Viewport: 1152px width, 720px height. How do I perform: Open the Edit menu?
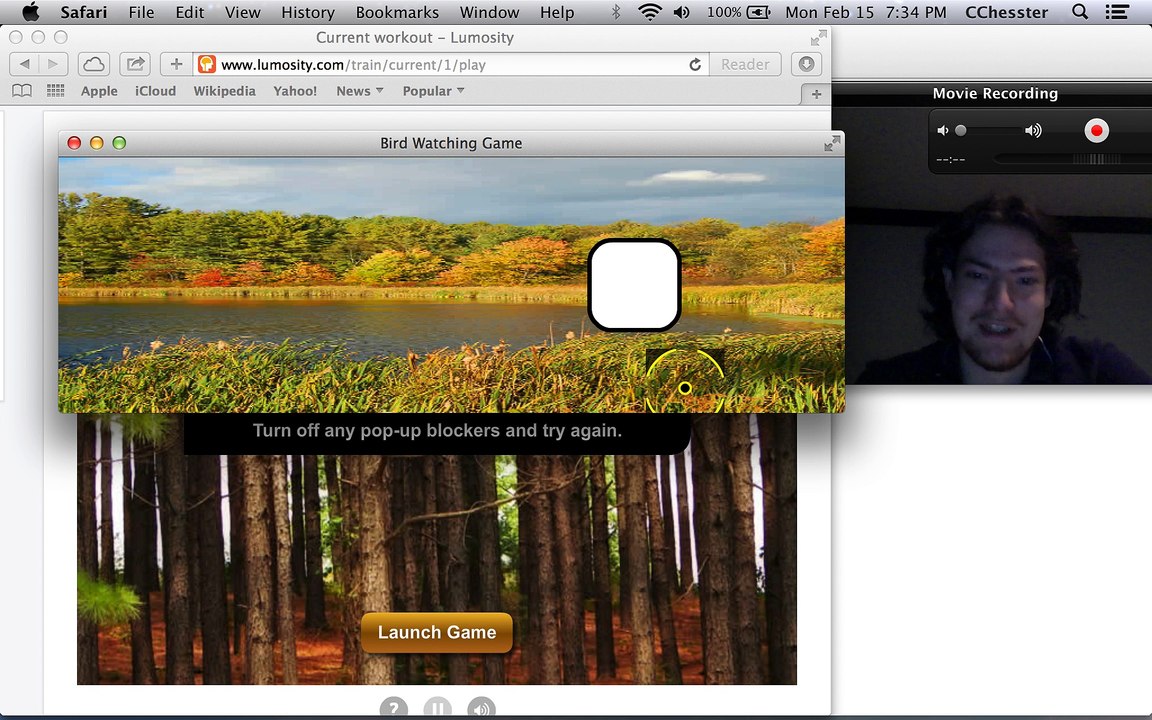click(x=190, y=12)
